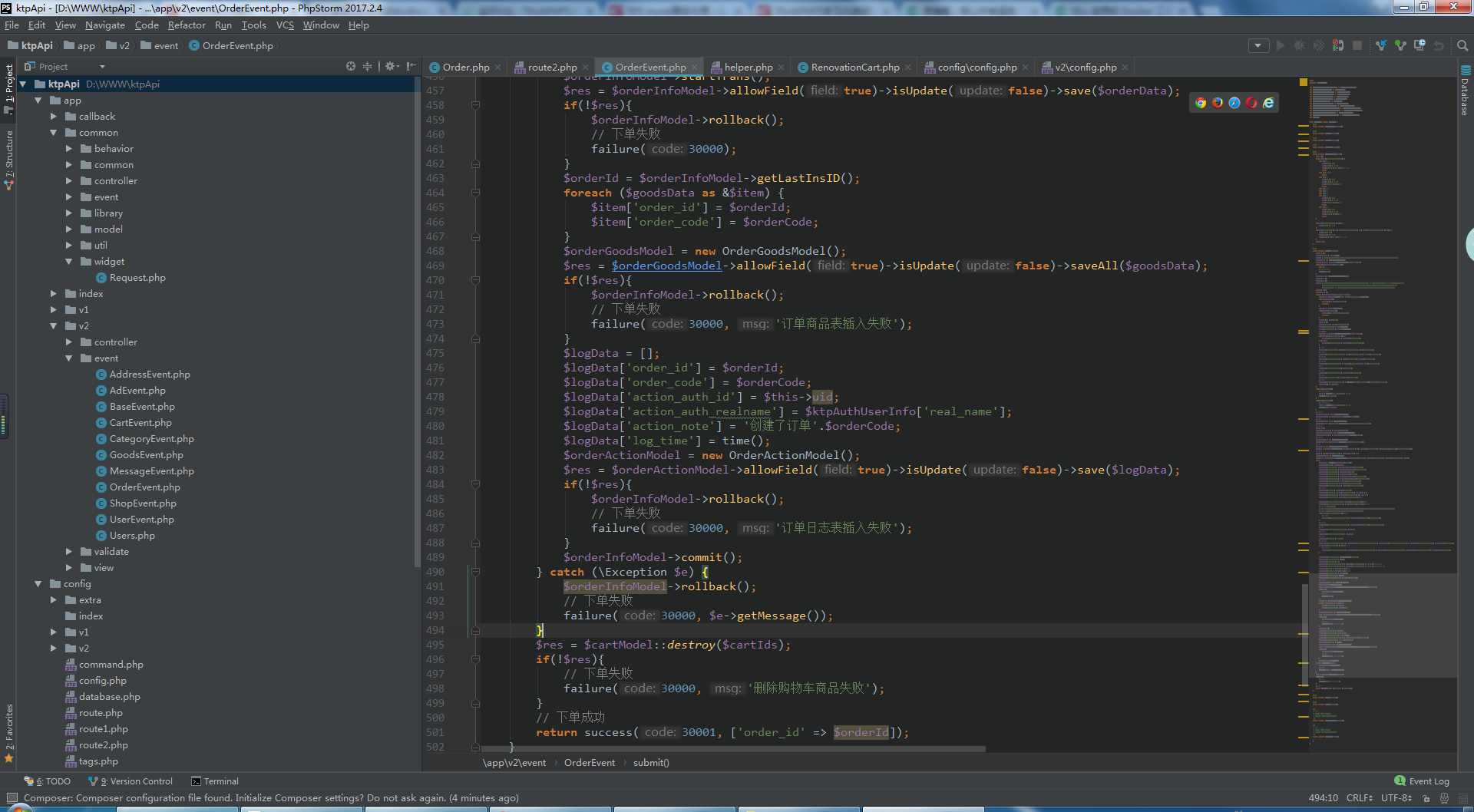The image size is (1474, 812).
Task: Hide the Project panel with hide icon
Action: 411,67
